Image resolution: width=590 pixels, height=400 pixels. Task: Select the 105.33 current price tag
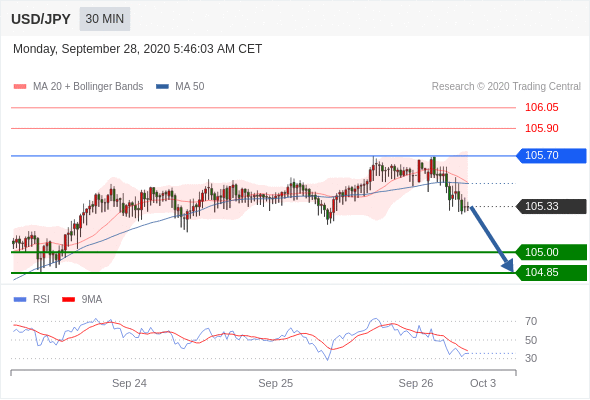551,207
